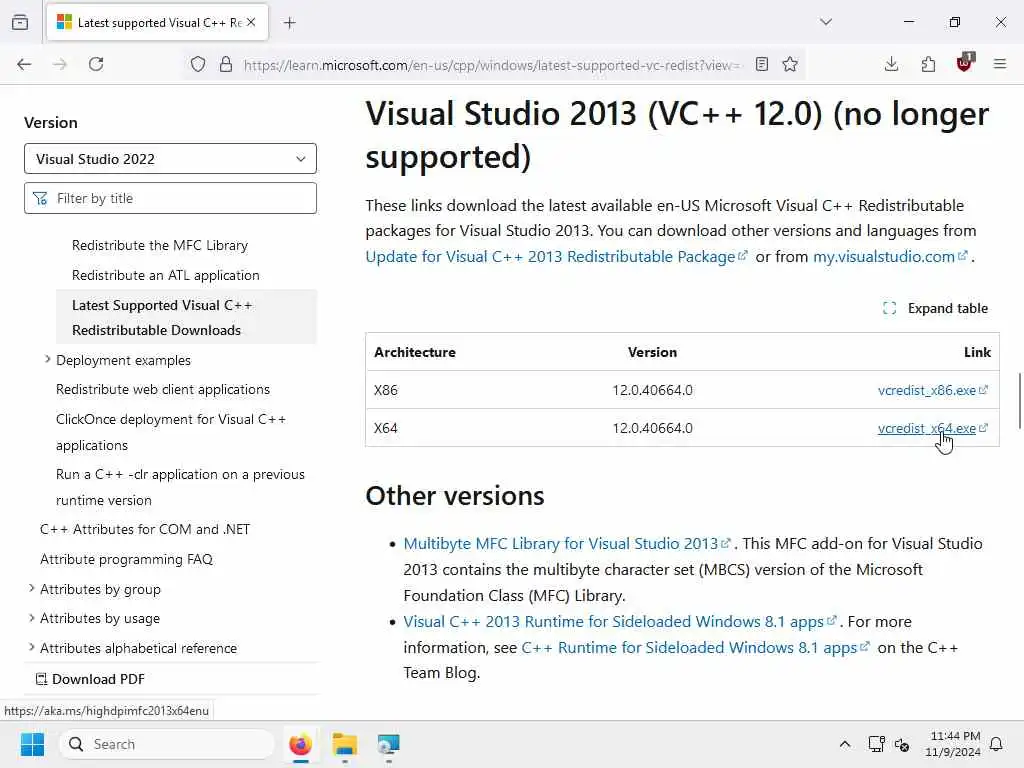Toggle reader view icon in address bar
Image resolution: width=1024 pixels, height=768 pixels.
[x=761, y=64]
